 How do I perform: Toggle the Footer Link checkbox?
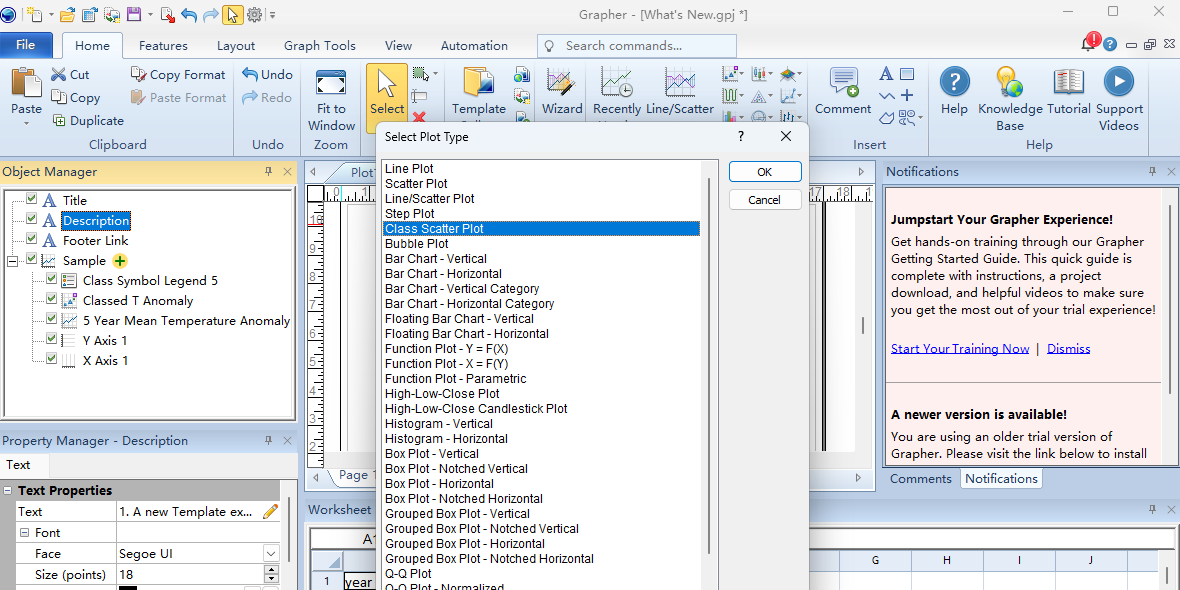(31, 239)
